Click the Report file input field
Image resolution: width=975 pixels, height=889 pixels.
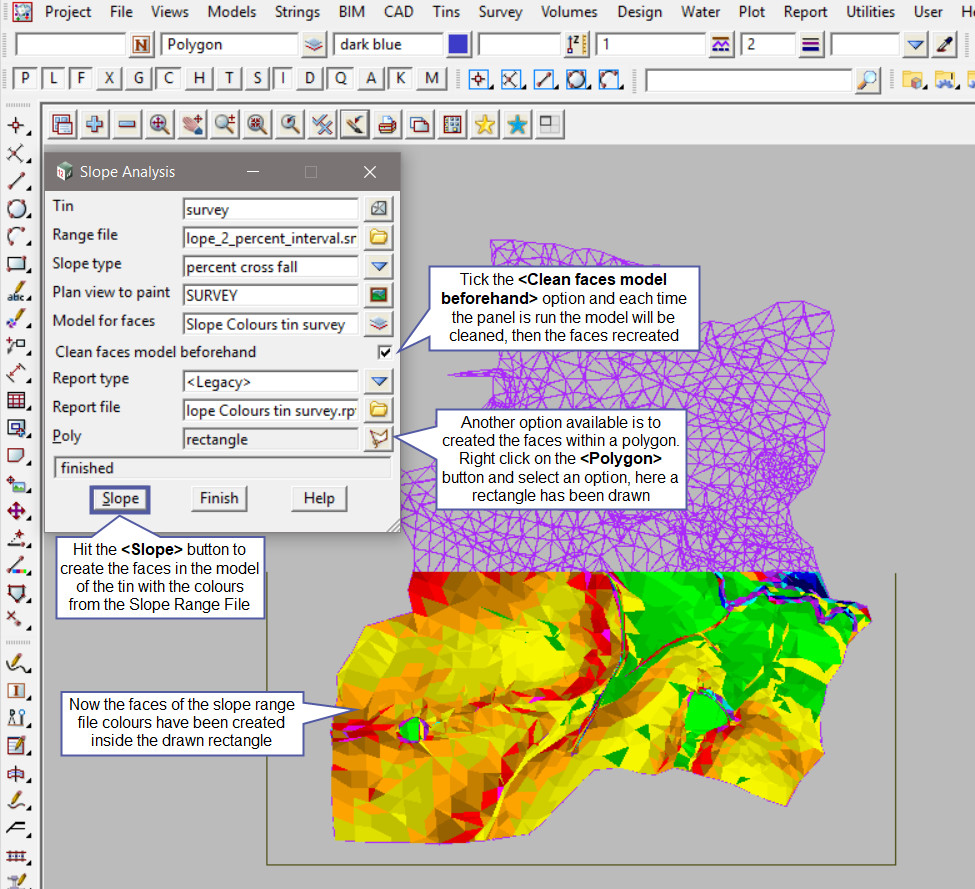pos(271,410)
